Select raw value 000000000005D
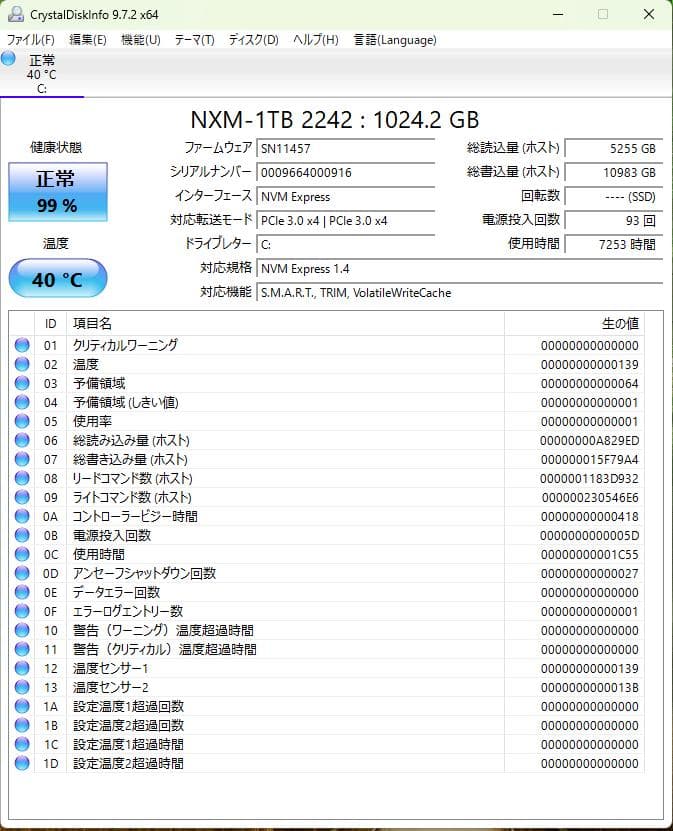 pyautogui.click(x=589, y=535)
